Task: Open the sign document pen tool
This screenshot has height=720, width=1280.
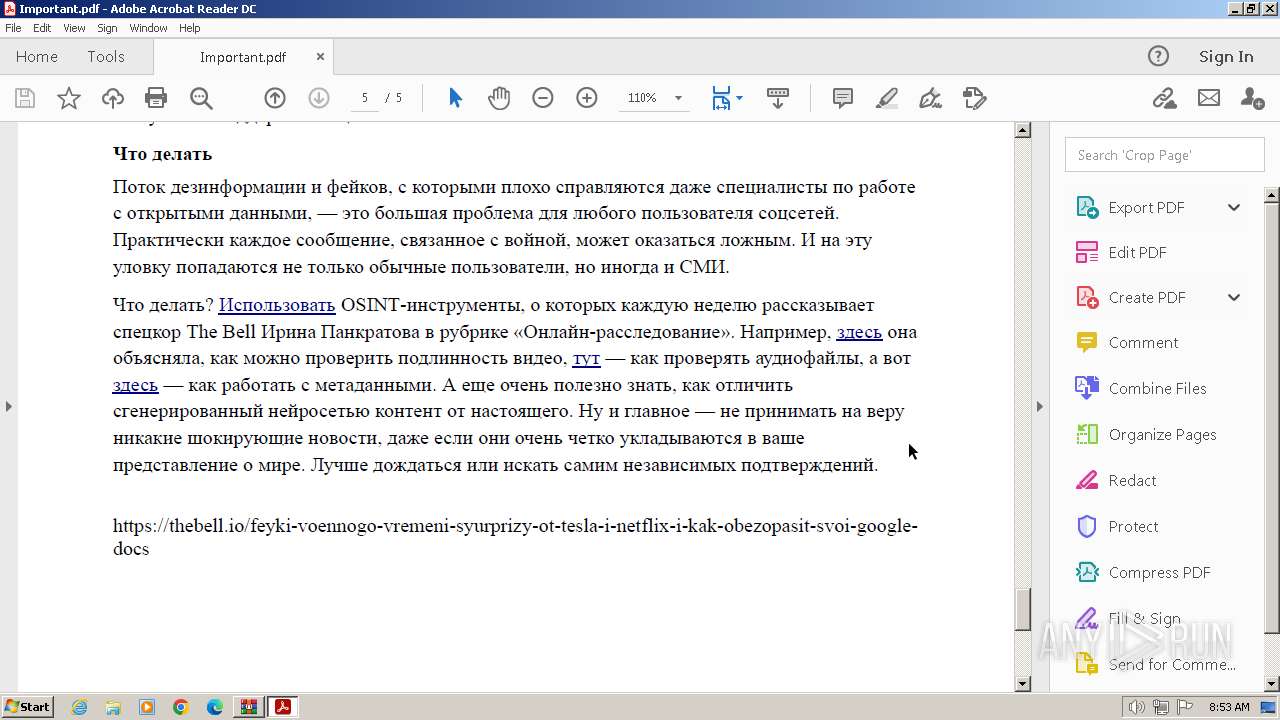Action: click(x=930, y=98)
